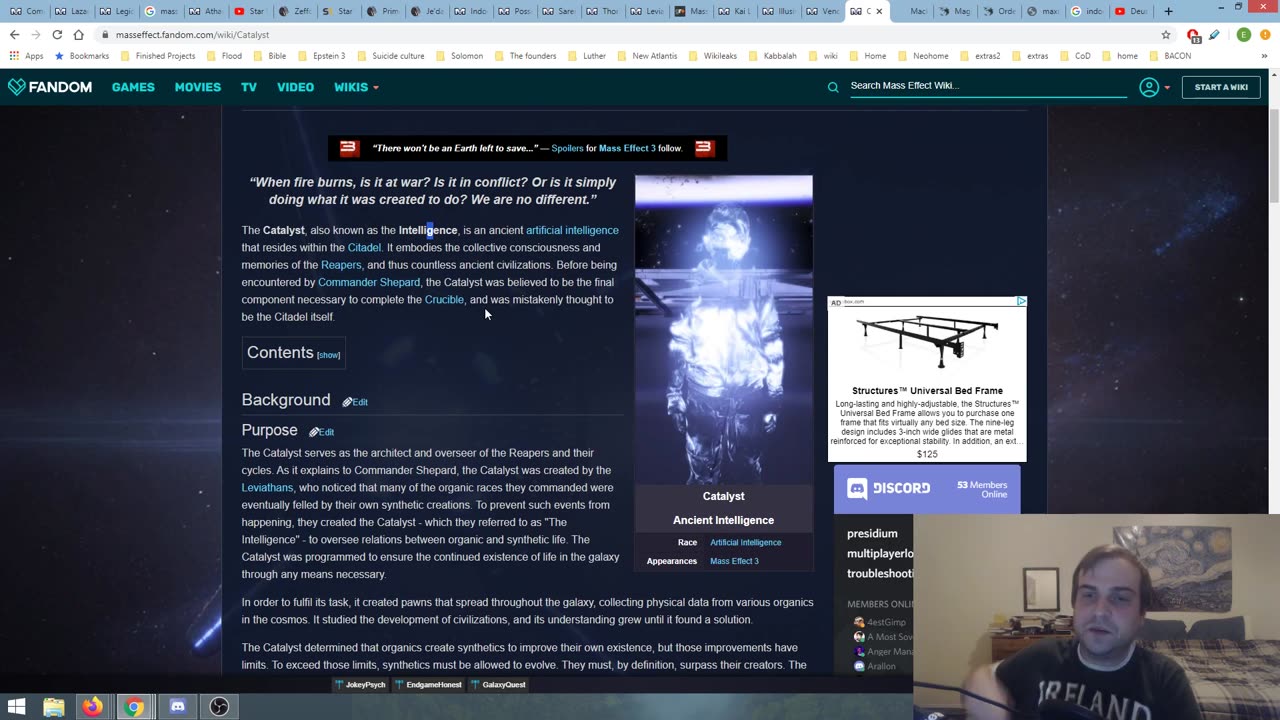Open the Finished Projects bookmark folder

point(158,56)
